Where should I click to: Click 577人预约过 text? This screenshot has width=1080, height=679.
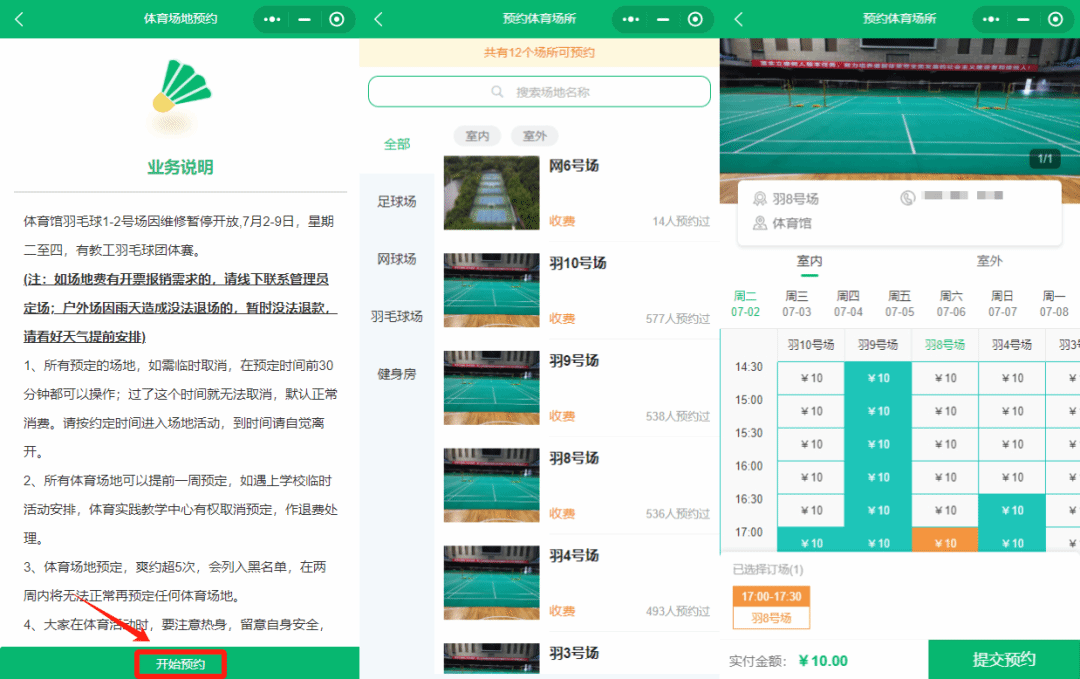click(678, 319)
